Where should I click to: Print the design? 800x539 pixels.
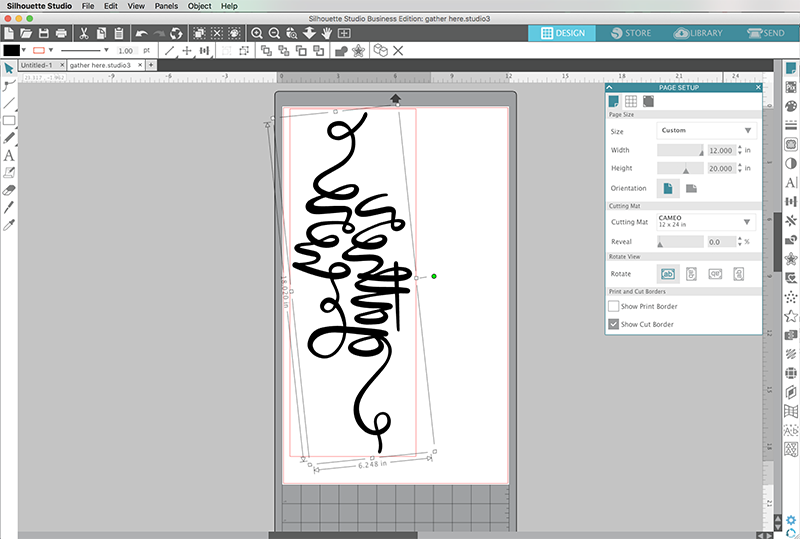tap(61, 33)
